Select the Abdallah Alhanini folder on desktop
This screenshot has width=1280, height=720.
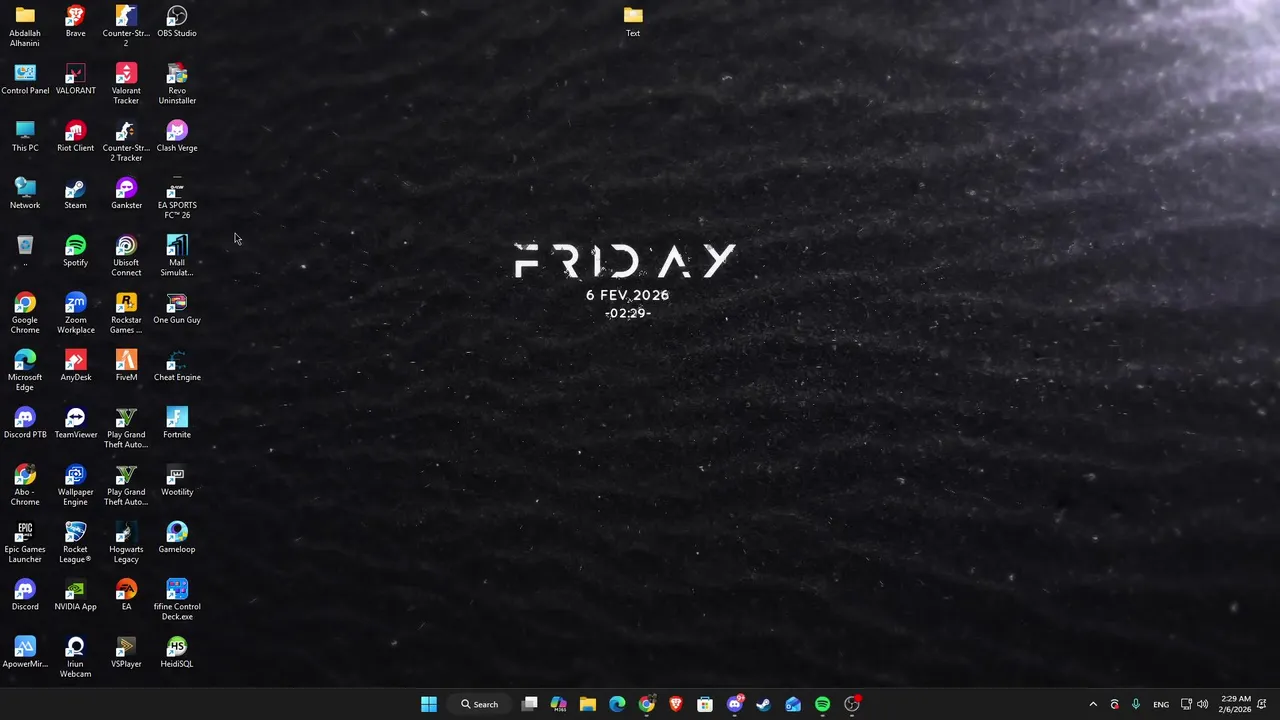25,26
